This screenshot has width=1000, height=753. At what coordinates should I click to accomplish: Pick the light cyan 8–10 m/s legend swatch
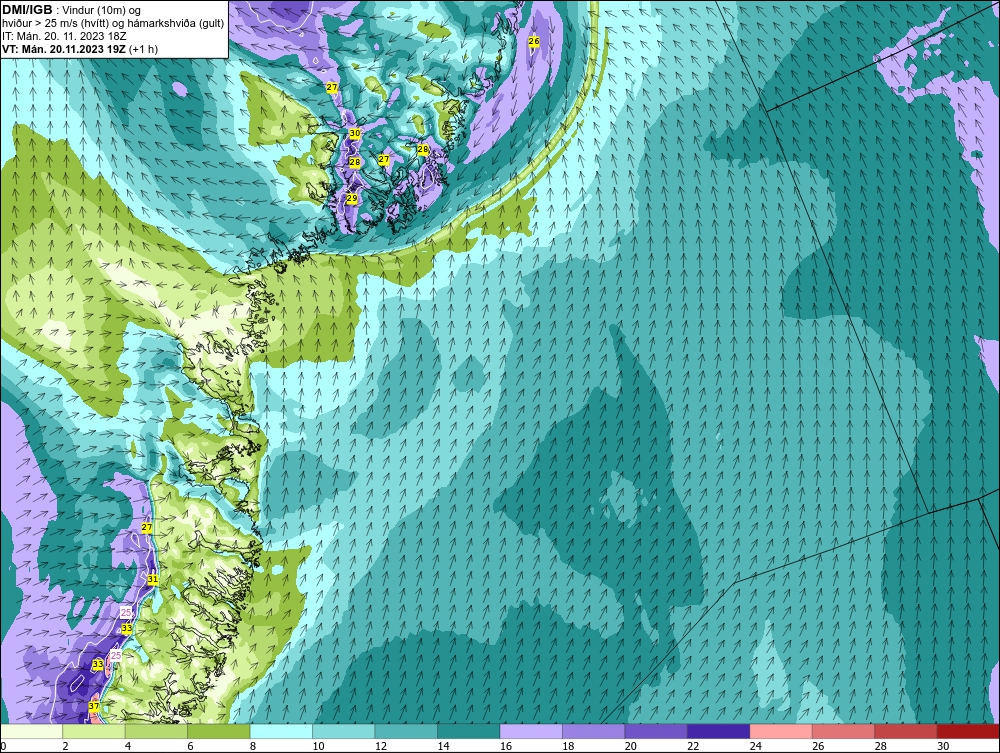pos(281,731)
